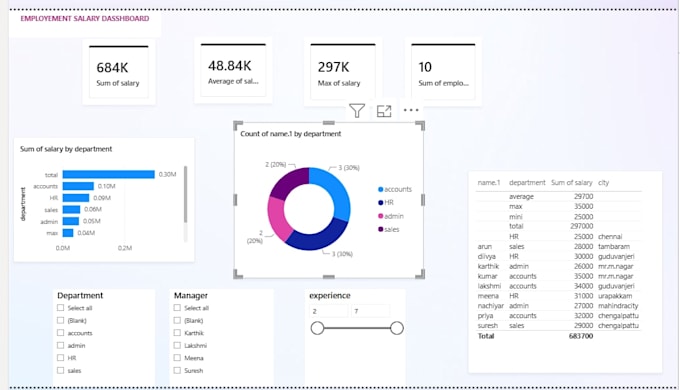The image size is (680, 390).
Task: Sort table by department column header
Action: point(527,183)
